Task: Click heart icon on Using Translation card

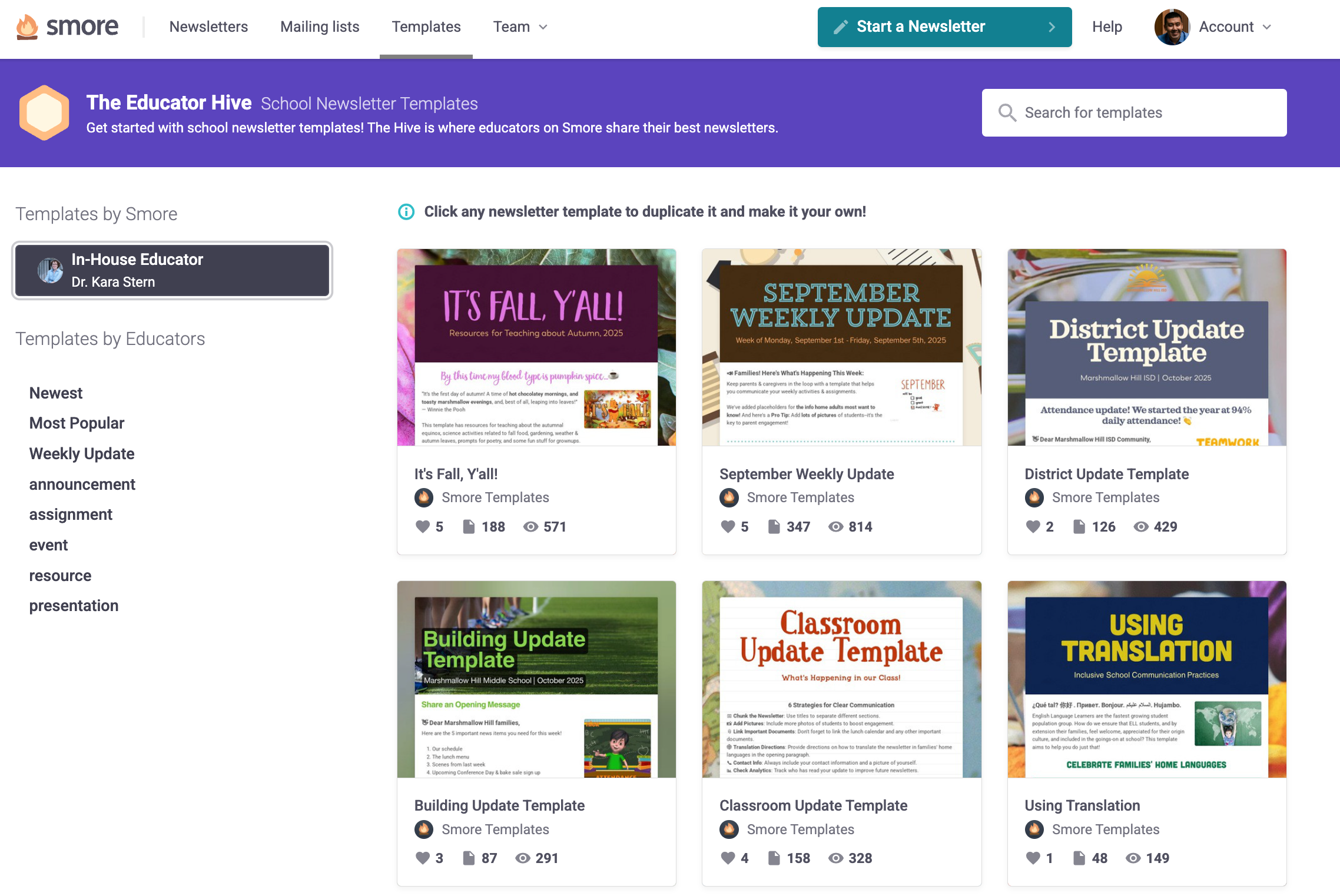Action: pos(1033,858)
